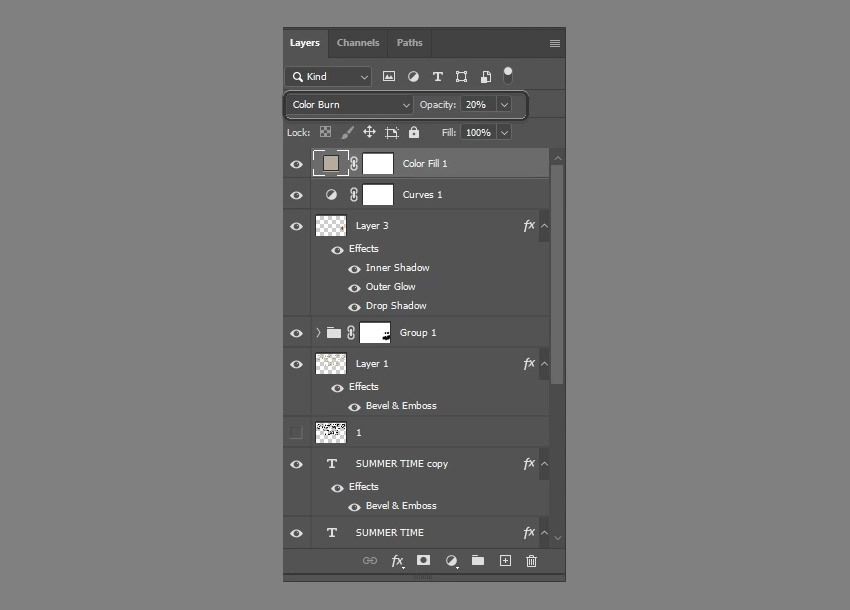Create a new layer with plus icon

coord(505,561)
